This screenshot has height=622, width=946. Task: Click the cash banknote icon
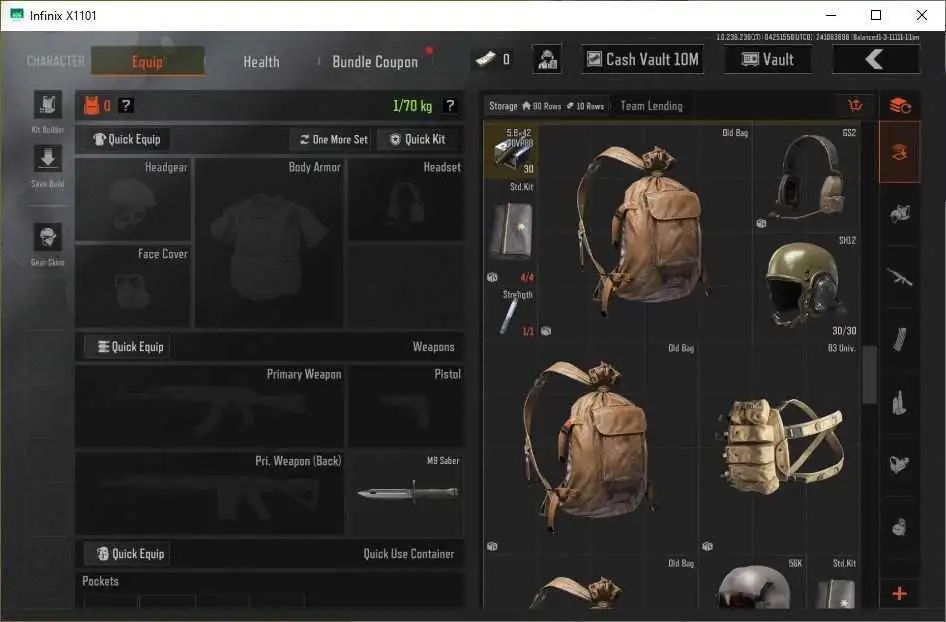486,59
